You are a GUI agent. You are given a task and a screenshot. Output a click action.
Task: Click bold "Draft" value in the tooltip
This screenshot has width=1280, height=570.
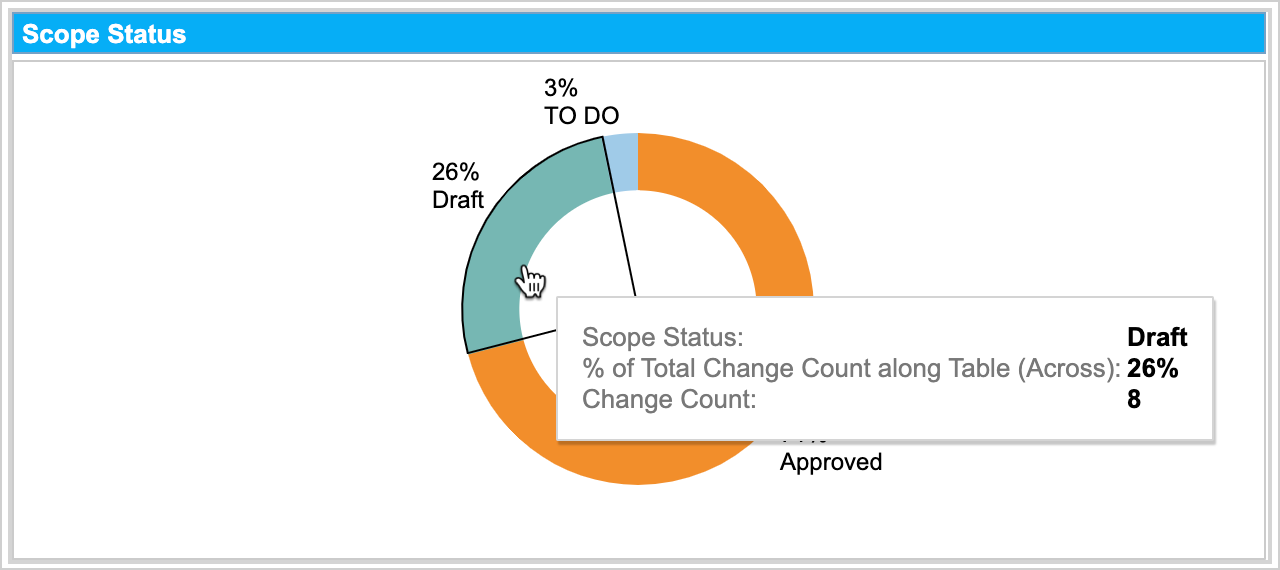(x=1157, y=337)
